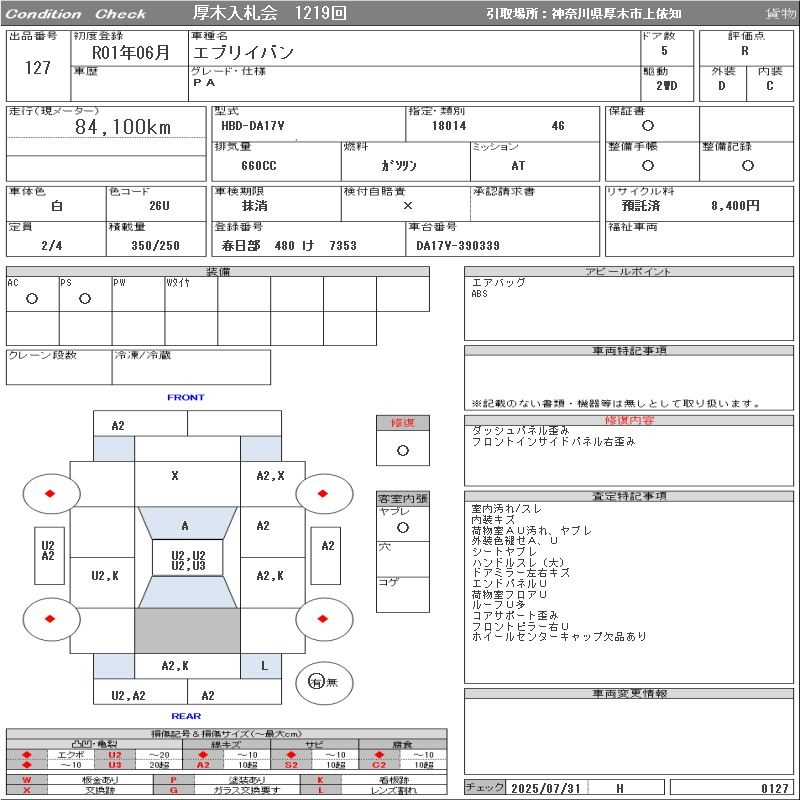
Task: Select the 整備記録 circle mark
Action: pyautogui.click(x=747, y=165)
